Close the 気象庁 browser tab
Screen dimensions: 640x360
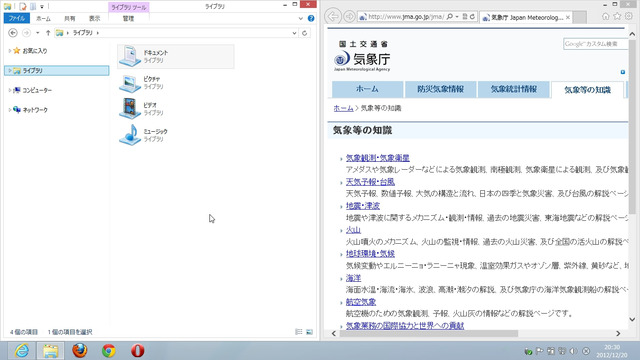(568, 18)
